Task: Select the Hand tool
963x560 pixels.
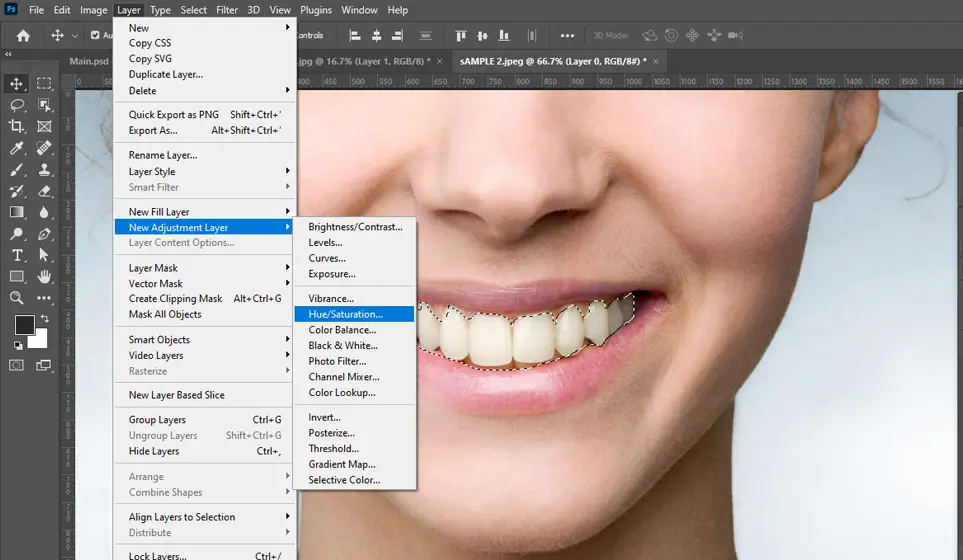Action: click(44, 277)
